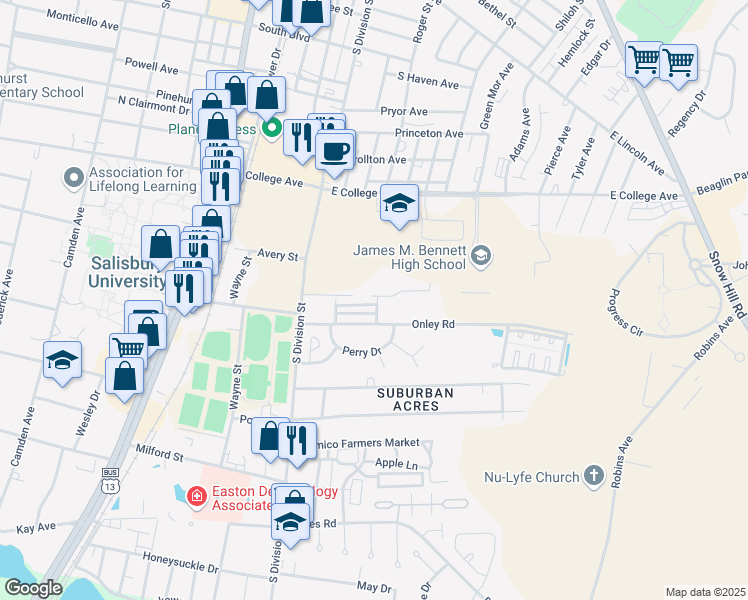Image resolution: width=748 pixels, height=600 pixels.
Task: Click the school marker on E College Ave
Action: click(399, 204)
